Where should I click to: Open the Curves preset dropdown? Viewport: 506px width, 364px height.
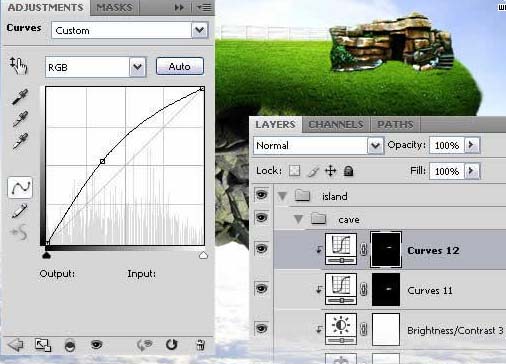(x=200, y=30)
